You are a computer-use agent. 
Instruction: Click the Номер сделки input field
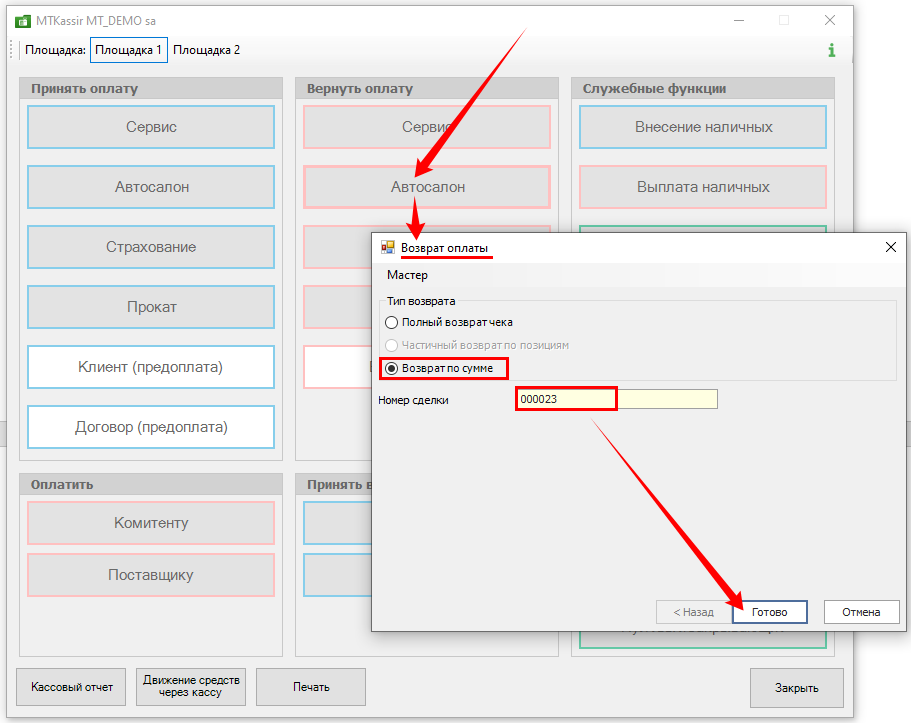pos(617,399)
